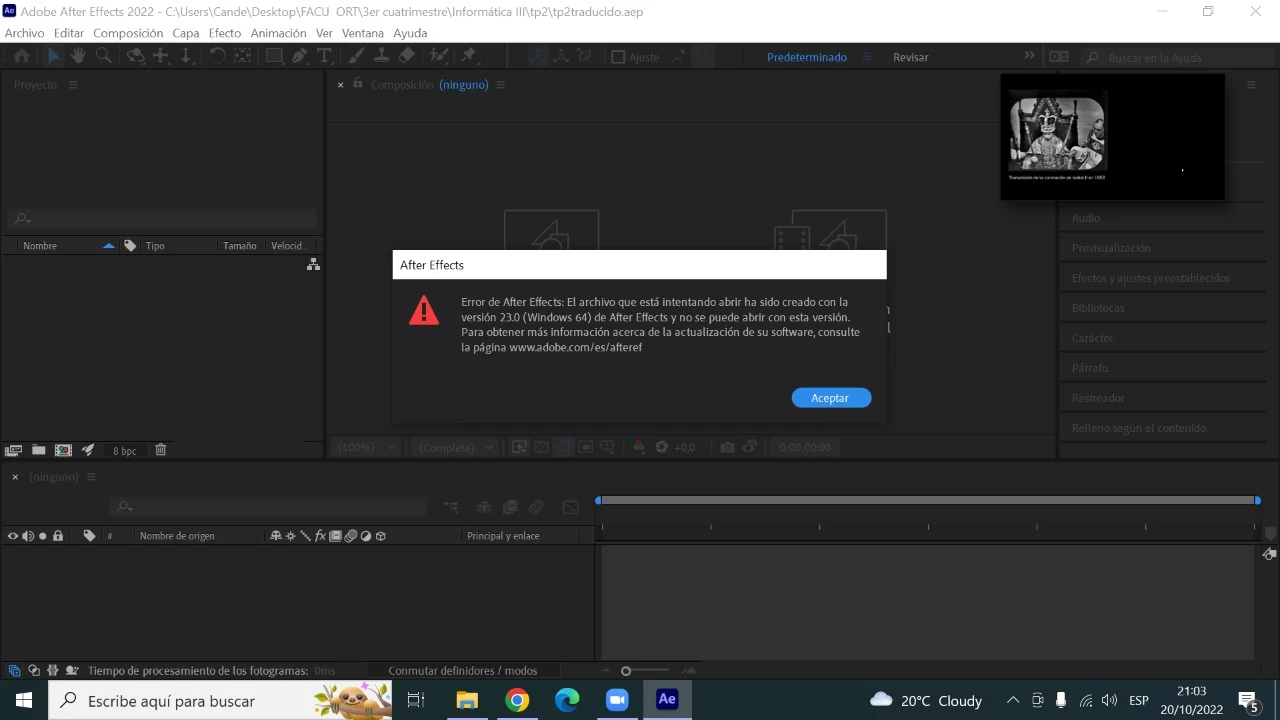Screen dimensions: 1280x720
Task: Toggle audio speaker column in timeline
Action: tap(28, 536)
